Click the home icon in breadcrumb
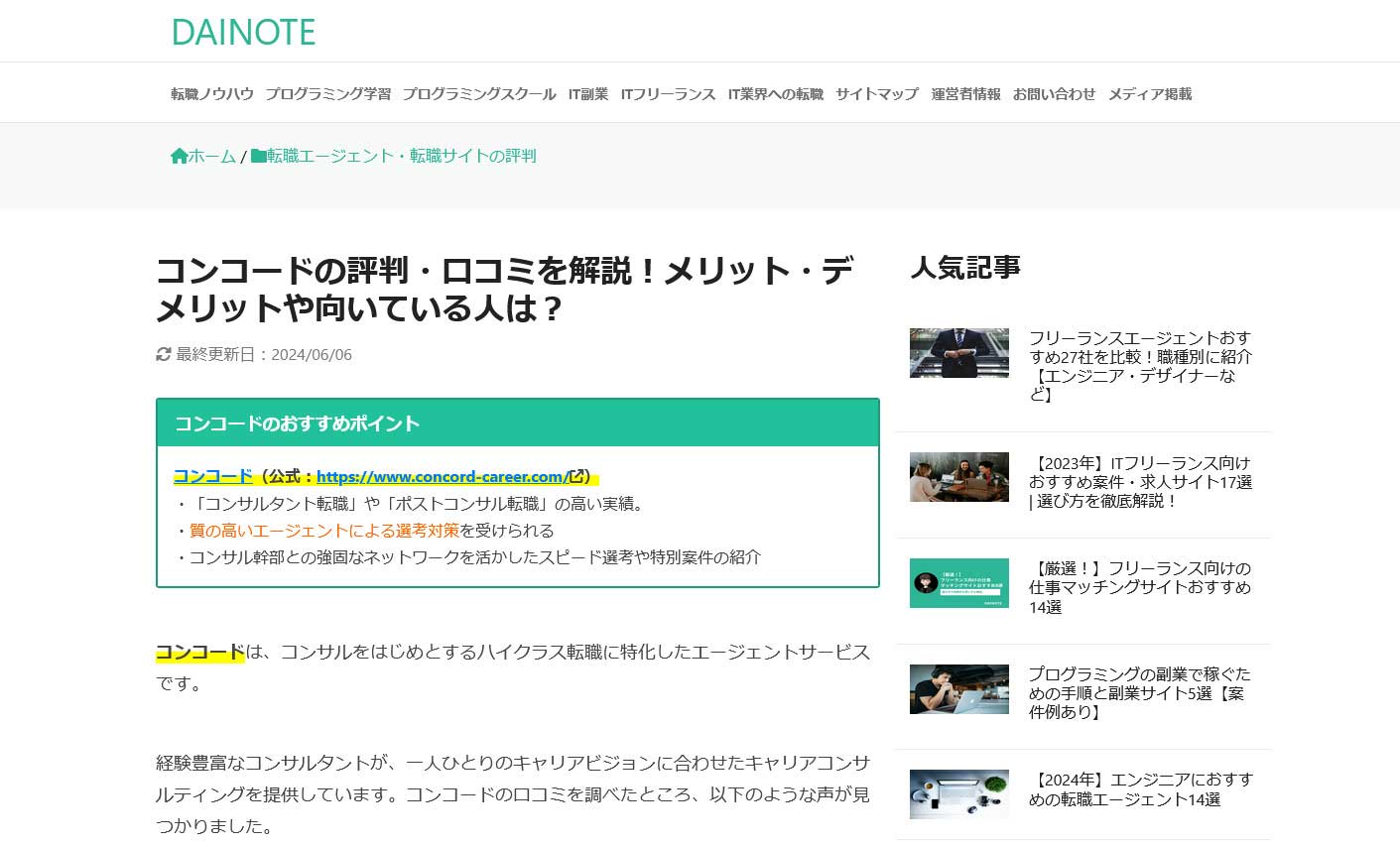This screenshot has width=1400, height=846. click(x=180, y=156)
